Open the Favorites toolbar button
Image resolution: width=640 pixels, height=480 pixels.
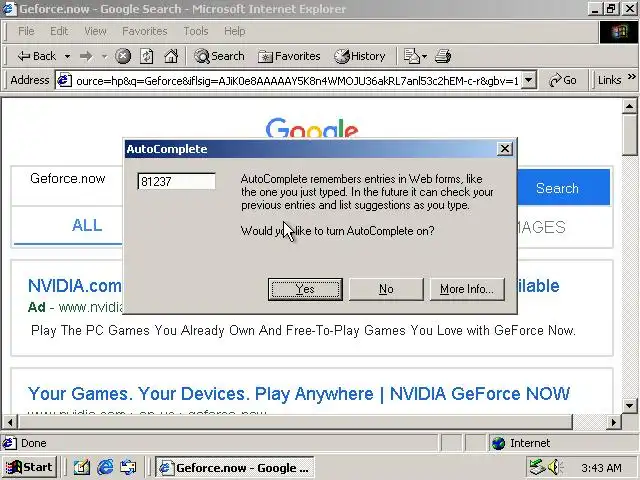pos(289,56)
